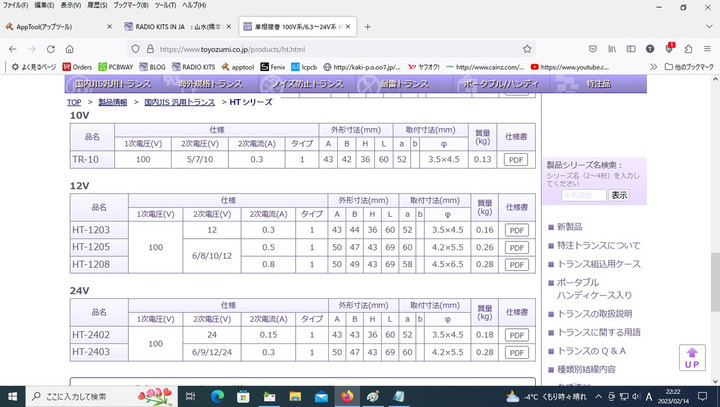
Task: Open the Windows Start menu
Action: point(12,396)
